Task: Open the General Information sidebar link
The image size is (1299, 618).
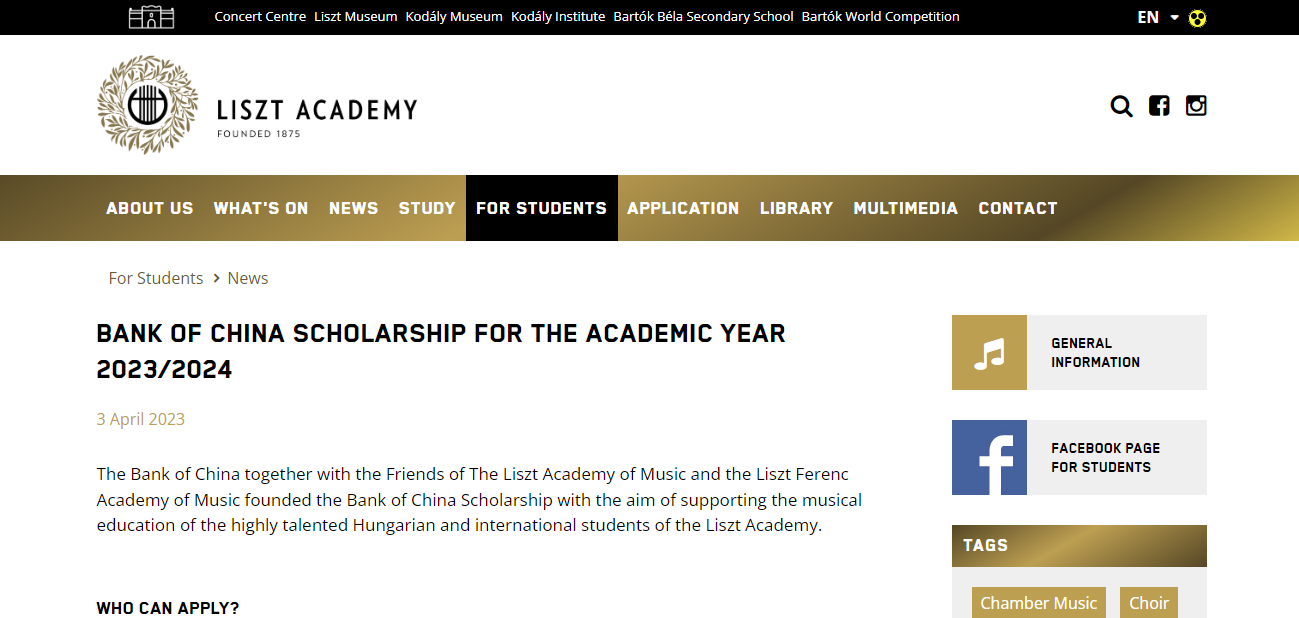Action: coord(1095,353)
